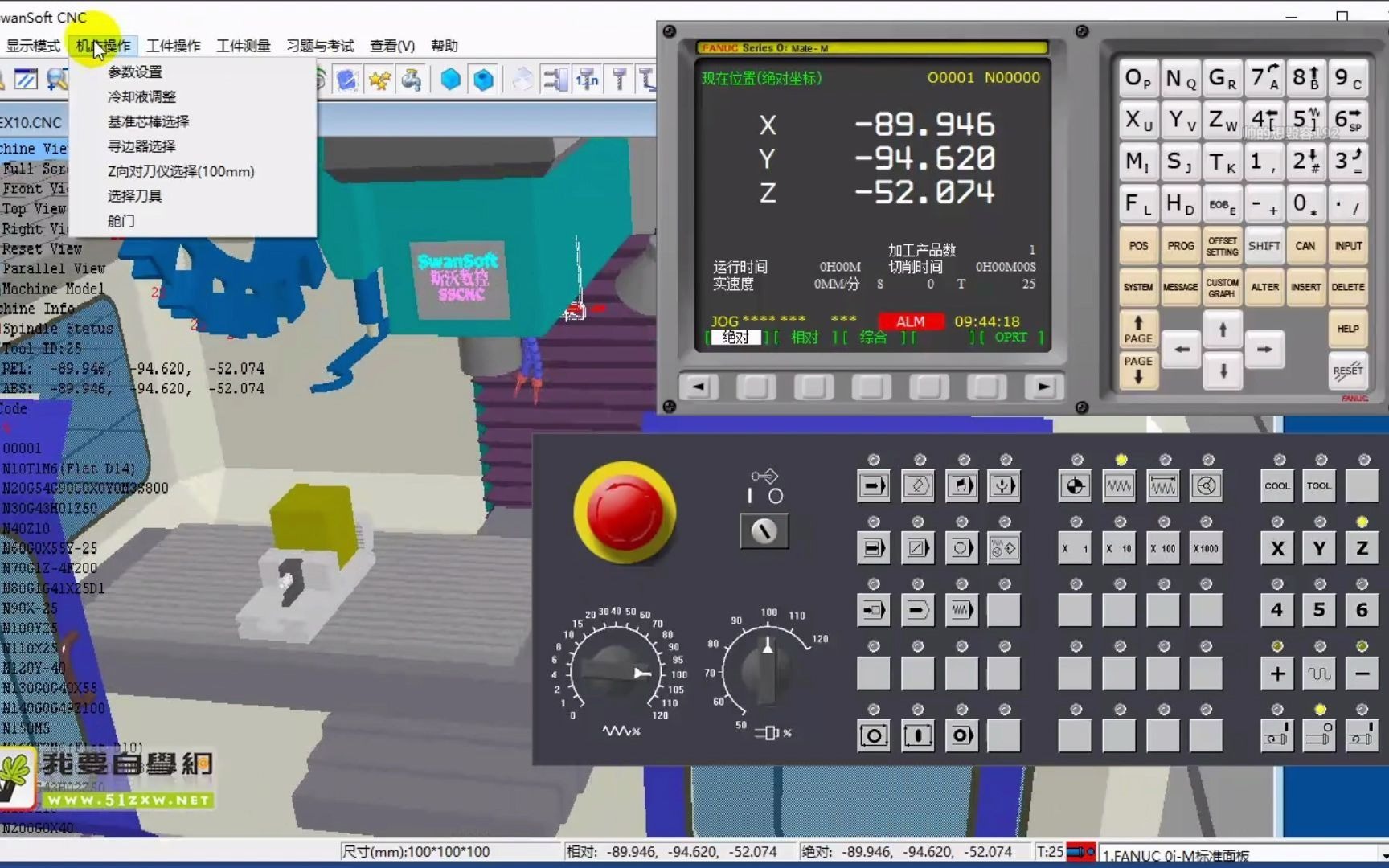Click the INPUT key

[1348, 246]
